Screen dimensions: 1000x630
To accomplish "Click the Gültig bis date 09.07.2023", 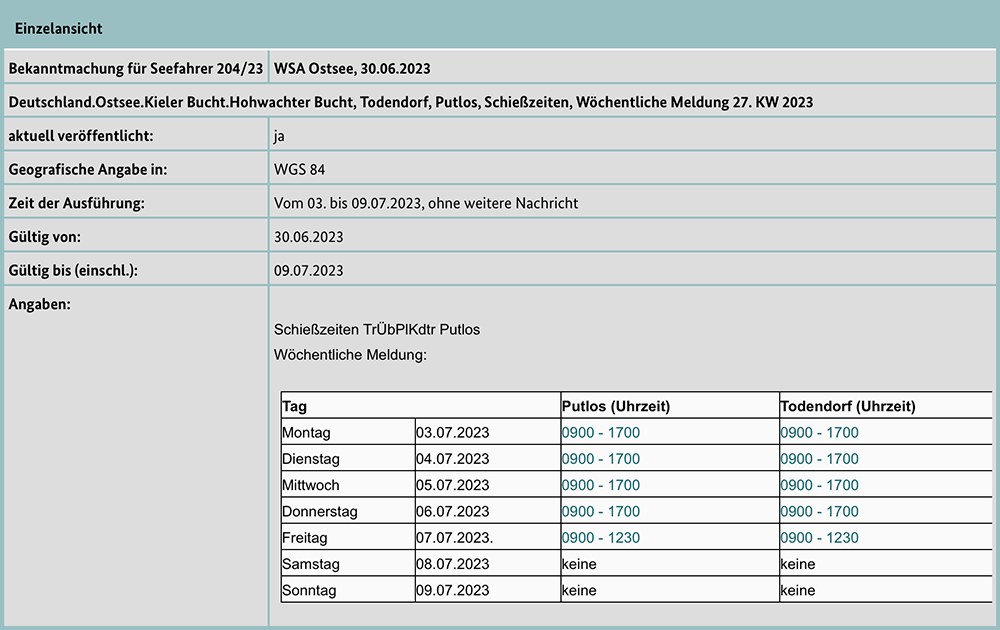I will pyautogui.click(x=308, y=271).
